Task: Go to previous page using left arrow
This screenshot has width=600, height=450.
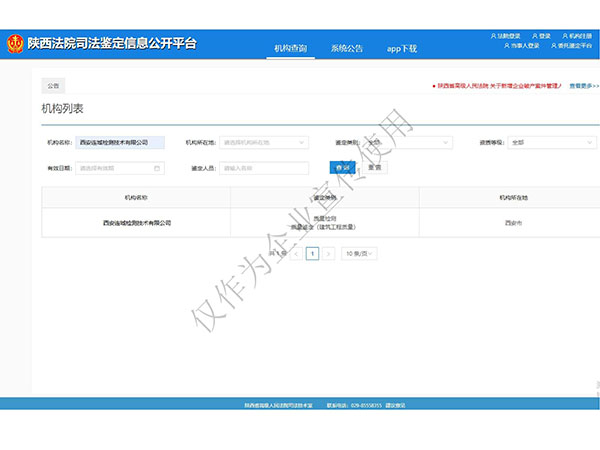Action: [x=297, y=254]
